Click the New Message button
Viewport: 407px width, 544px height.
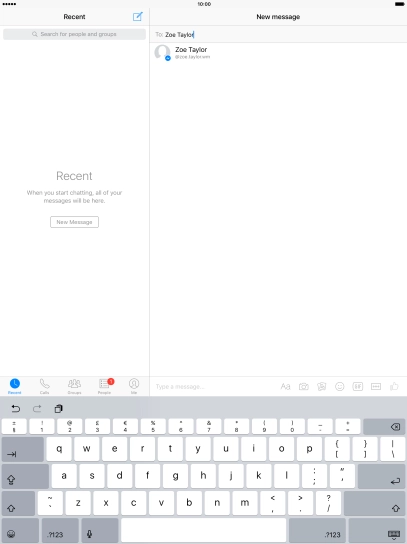click(x=74, y=222)
